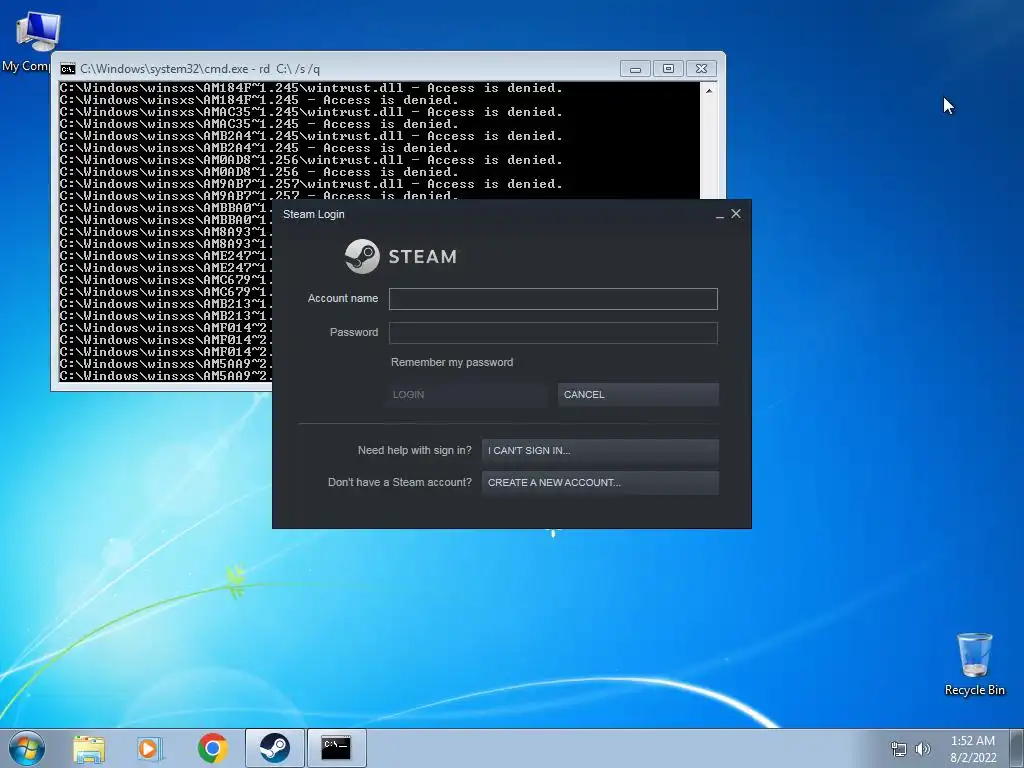Close the Steam Login dialog
This screenshot has height=768, width=1024.
point(736,214)
